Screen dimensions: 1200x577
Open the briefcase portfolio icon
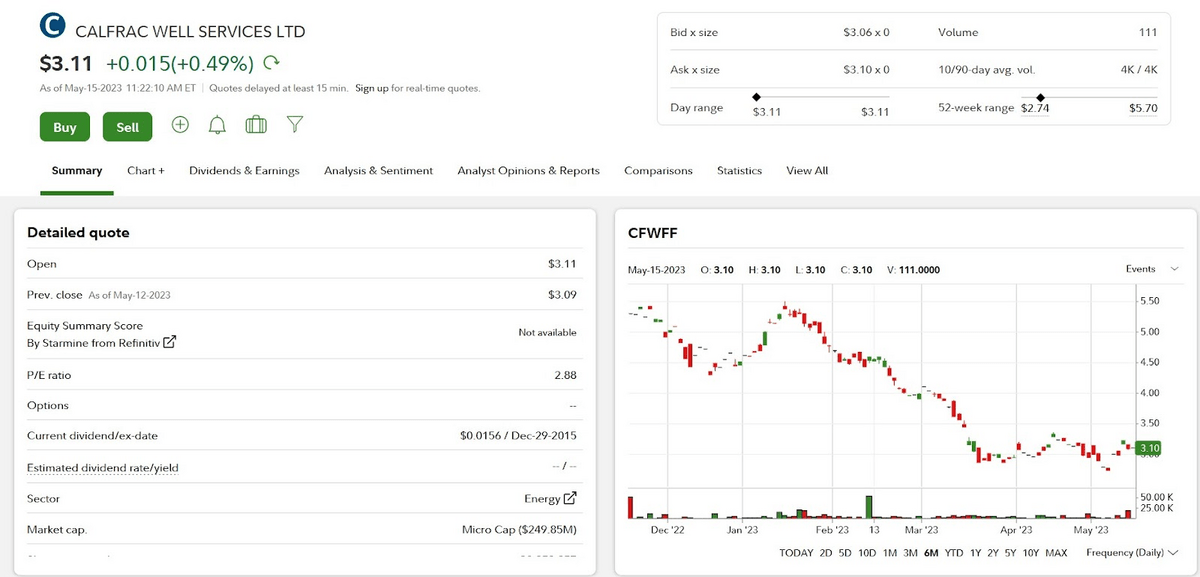coord(256,125)
